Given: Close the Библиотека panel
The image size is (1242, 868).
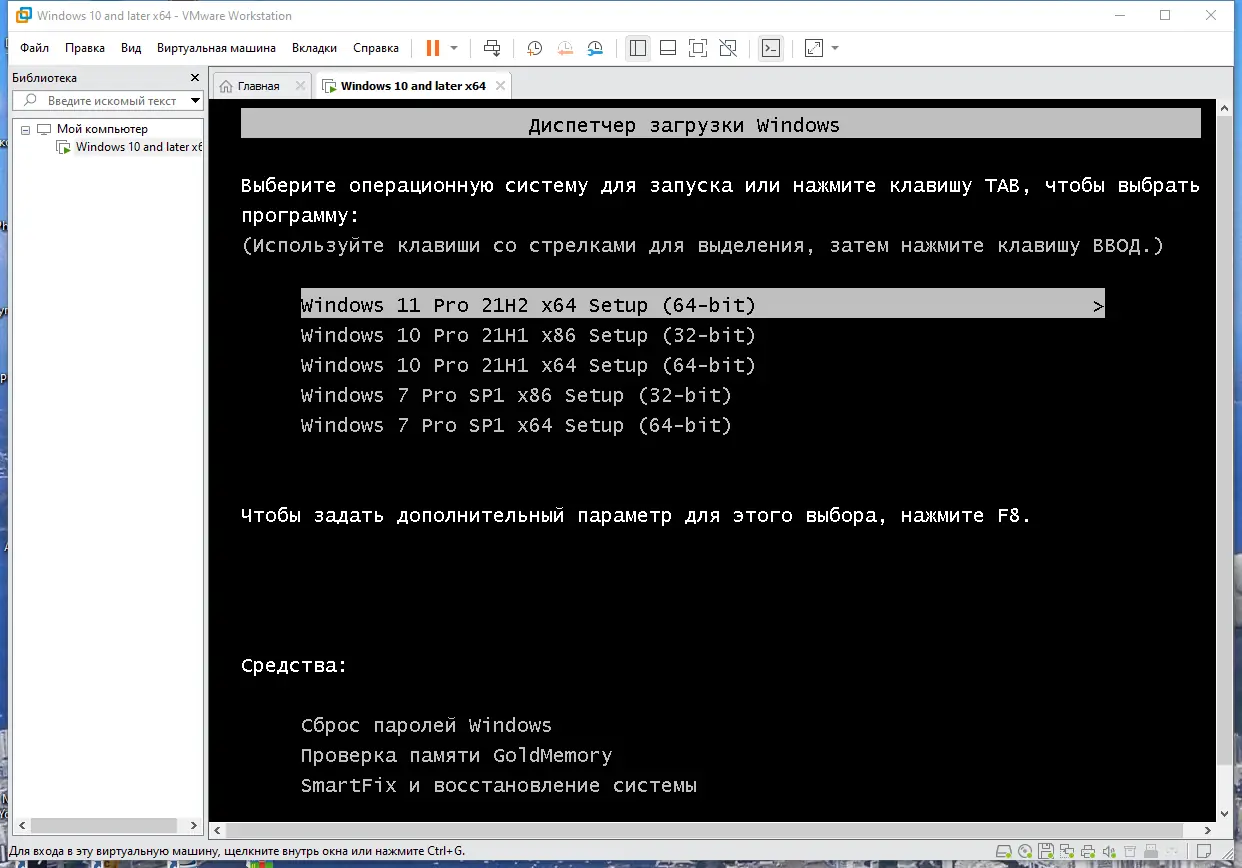Looking at the screenshot, I should pos(195,78).
